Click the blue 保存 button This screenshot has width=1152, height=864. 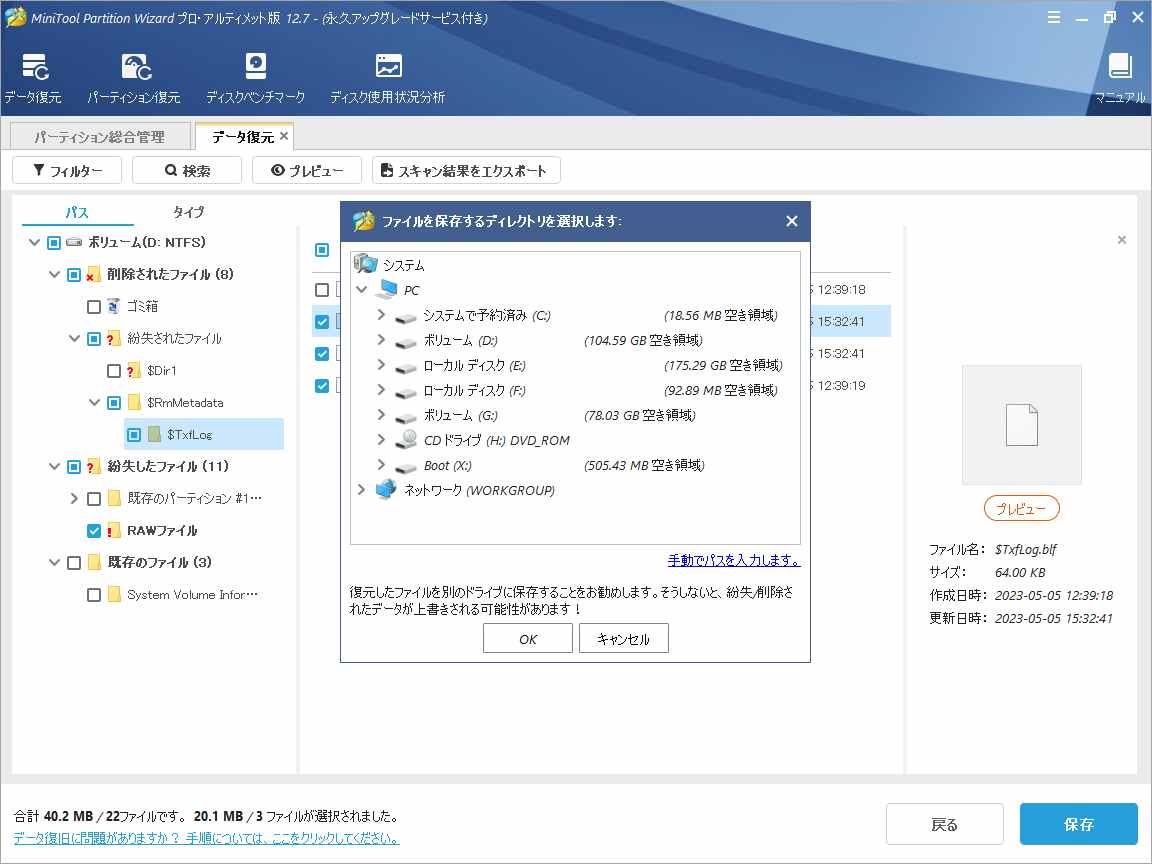[x=1079, y=824]
